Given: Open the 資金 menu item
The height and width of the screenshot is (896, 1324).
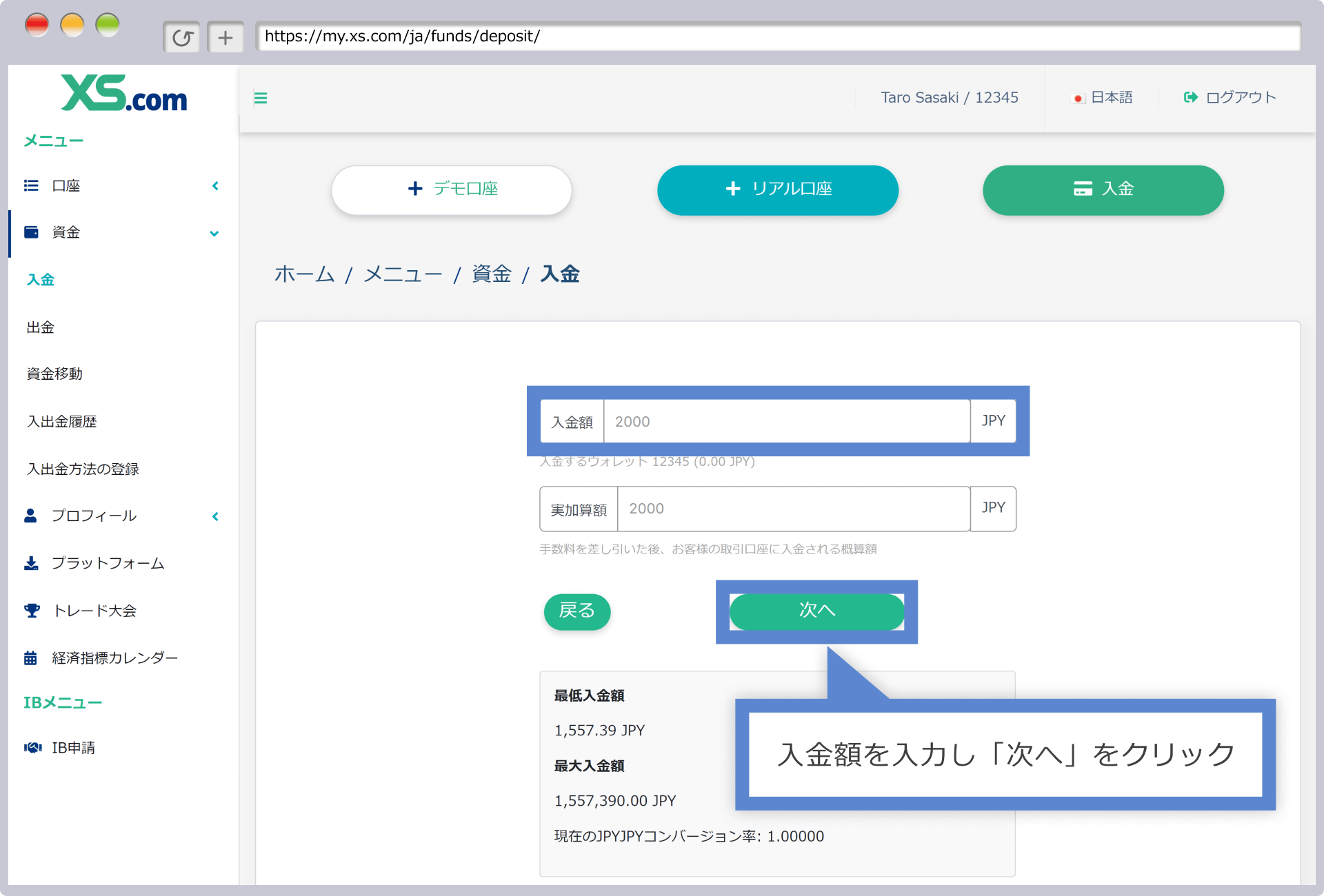Looking at the screenshot, I should click(66, 232).
